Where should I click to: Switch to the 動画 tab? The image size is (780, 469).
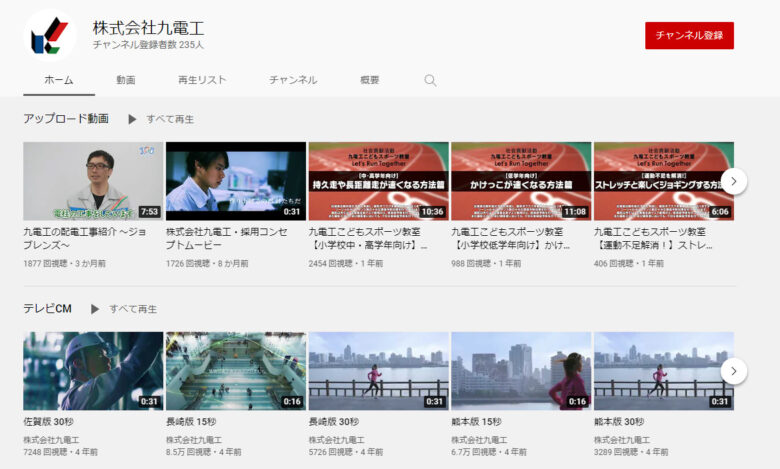pyautogui.click(x=126, y=80)
